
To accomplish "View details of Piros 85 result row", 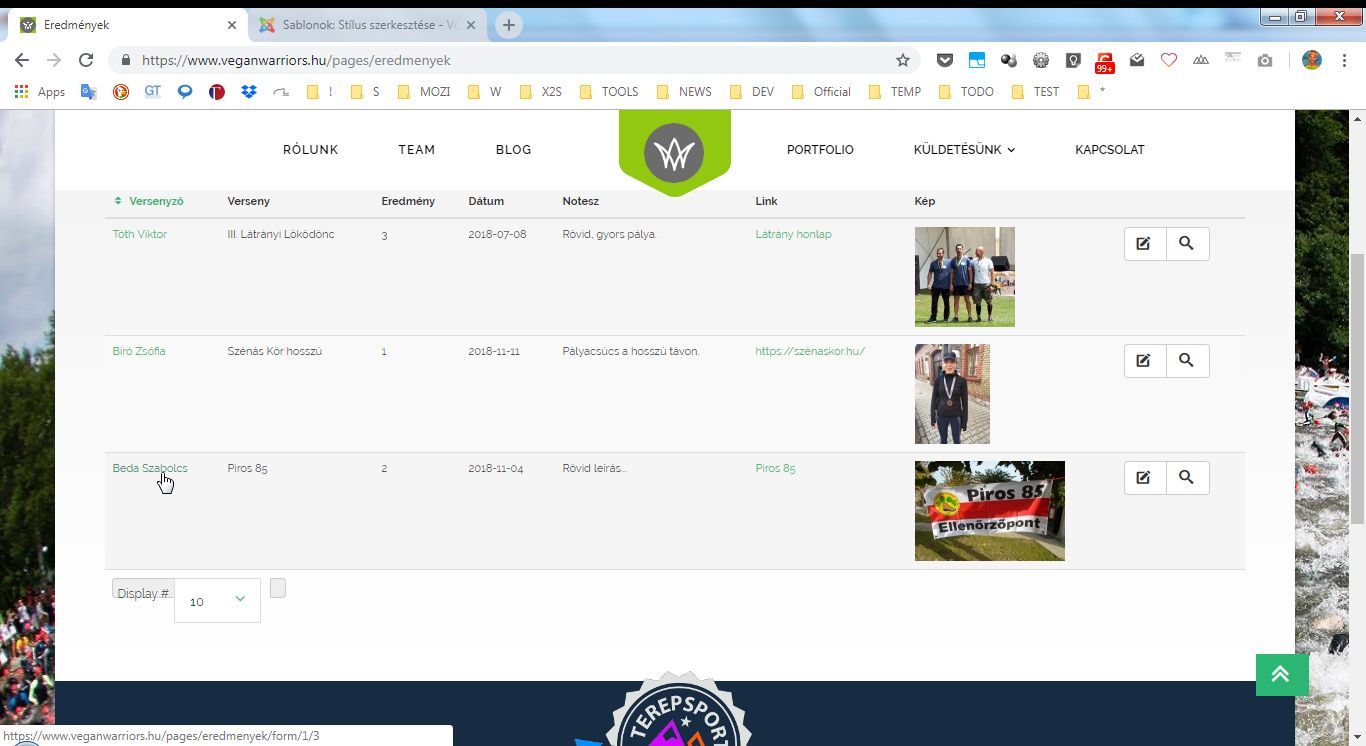I will pyautogui.click(x=1187, y=478).
